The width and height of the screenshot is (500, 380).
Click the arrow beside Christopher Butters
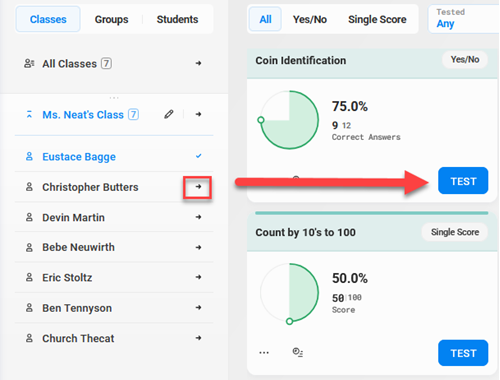[x=198, y=187]
